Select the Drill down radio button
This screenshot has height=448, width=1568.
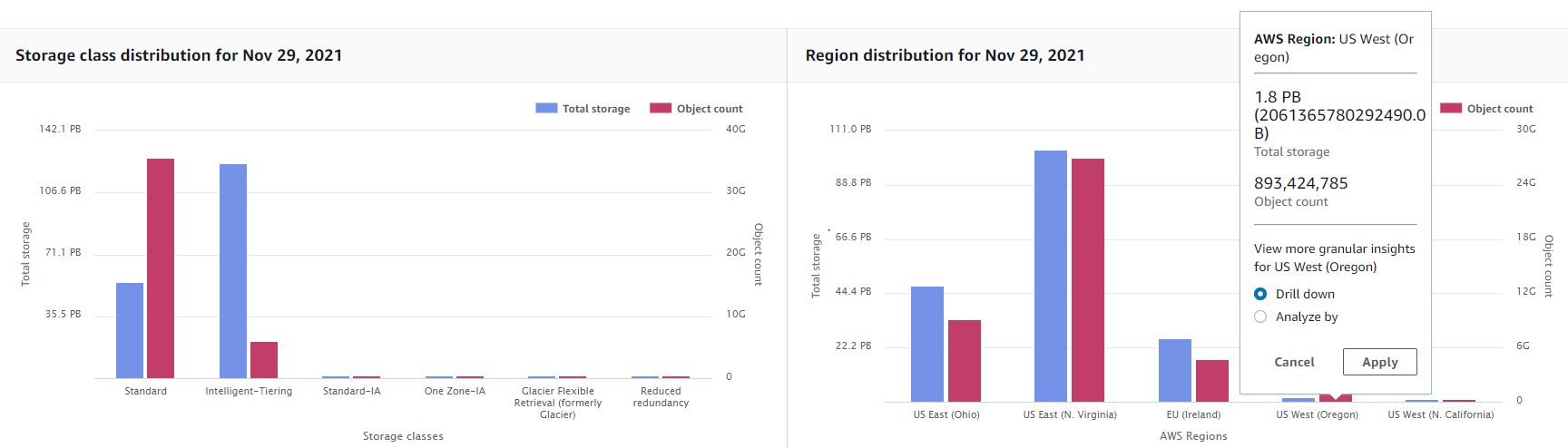pyautogui.click(x=1260, y=294)
